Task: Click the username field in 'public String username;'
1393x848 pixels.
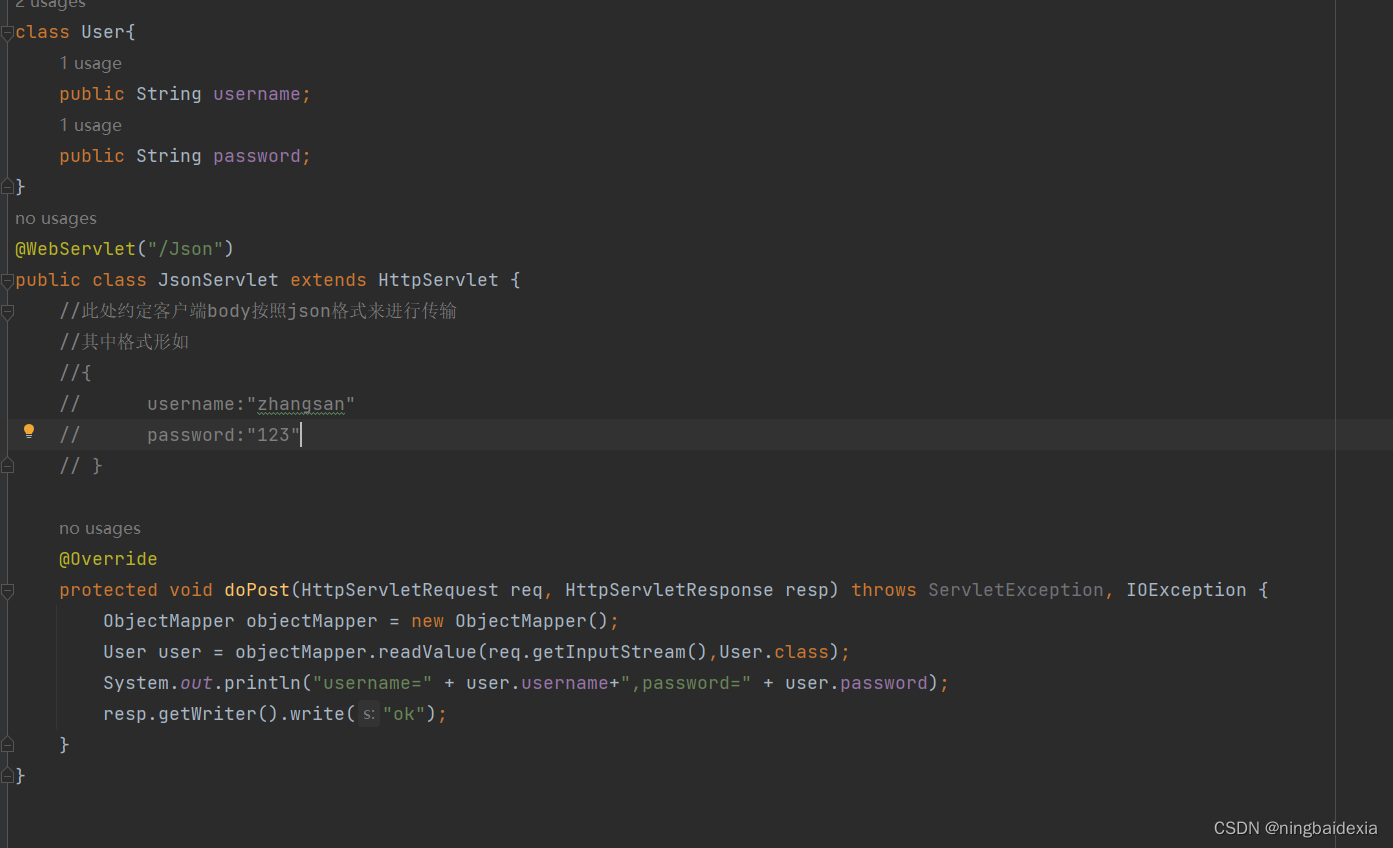Action: point(257,94)
